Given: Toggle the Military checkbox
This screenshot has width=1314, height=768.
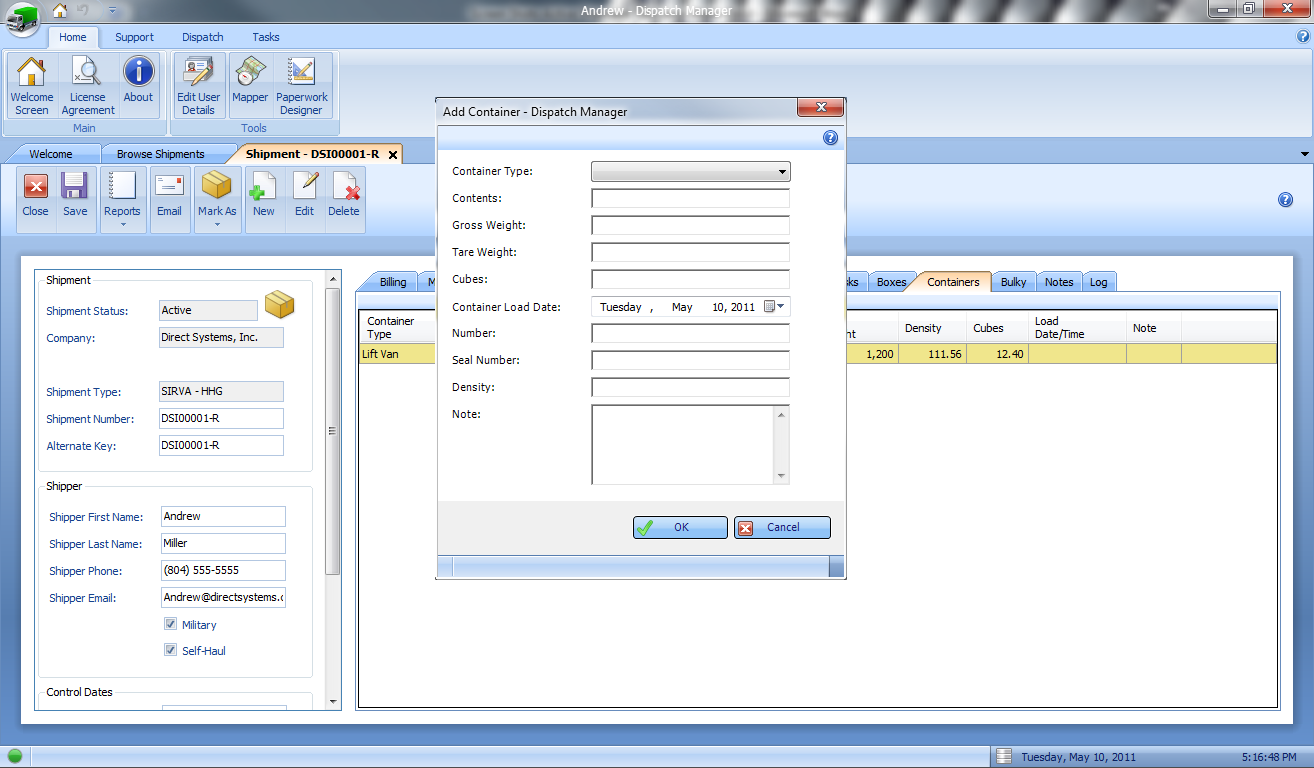Looking at the screenshot, I should pos(171,624).
